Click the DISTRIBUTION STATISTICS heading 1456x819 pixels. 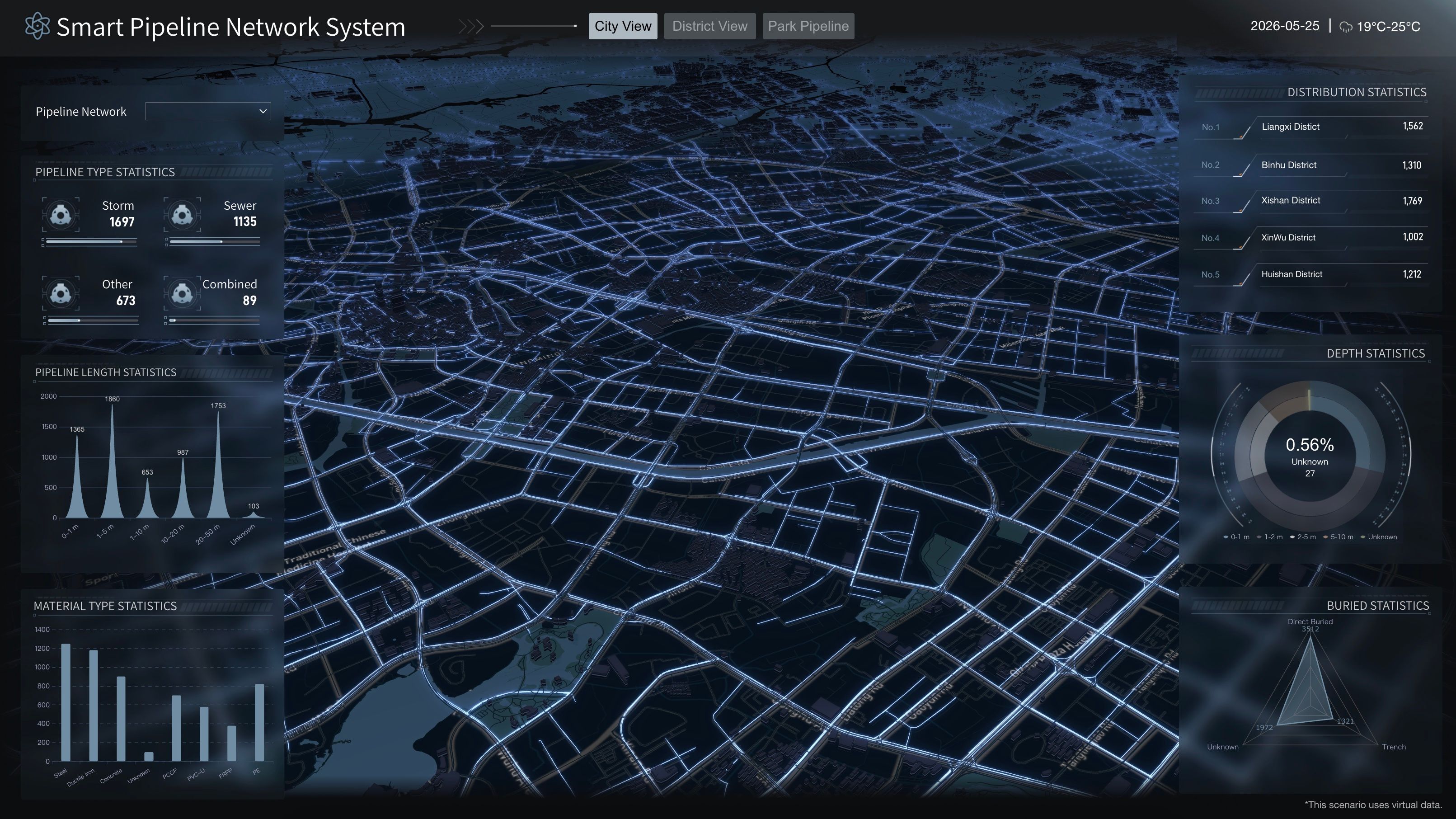click(1357, 92)
